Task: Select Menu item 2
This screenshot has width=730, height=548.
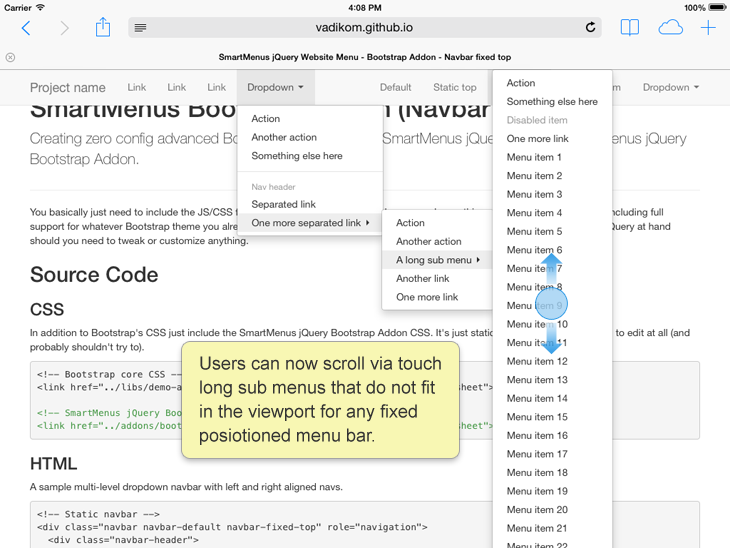Action: [x=552, y=176]
